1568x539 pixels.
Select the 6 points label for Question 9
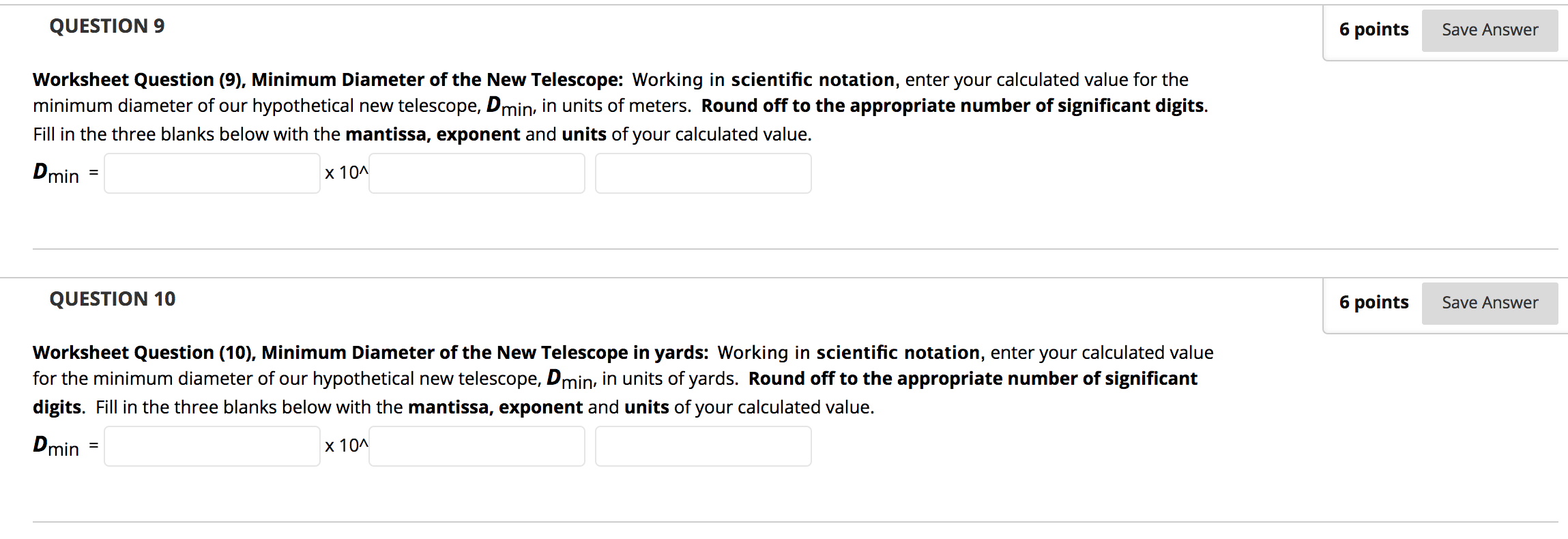[1374, 29]
